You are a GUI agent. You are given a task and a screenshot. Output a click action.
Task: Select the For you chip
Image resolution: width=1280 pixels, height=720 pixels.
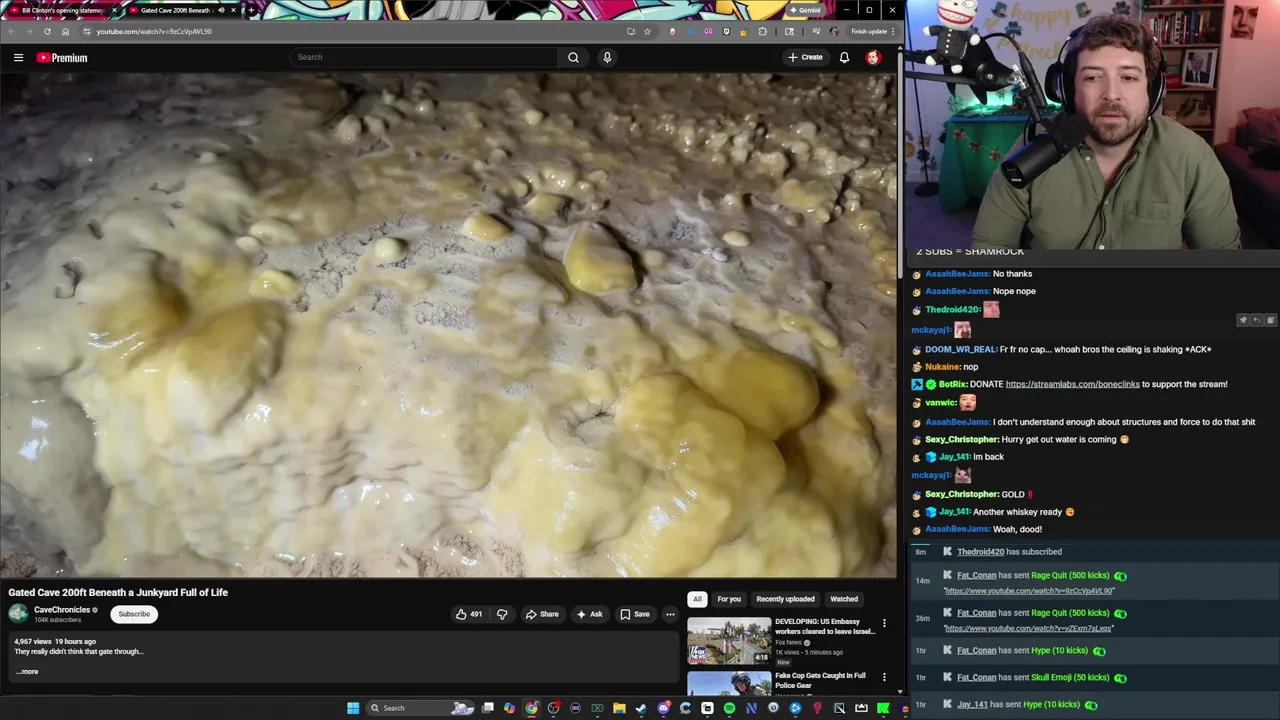point(729,599)
